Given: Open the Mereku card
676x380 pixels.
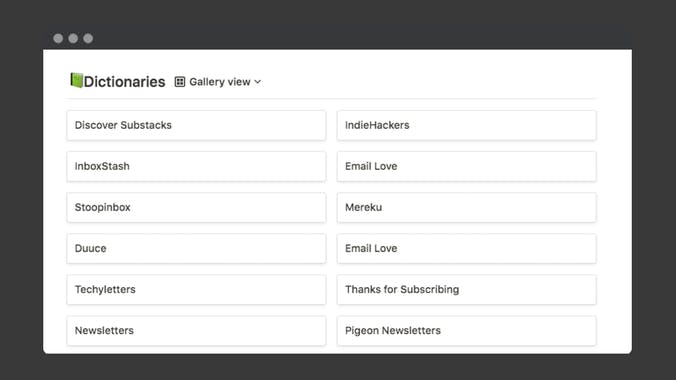Looking at the screenshot, I should 466,207.
